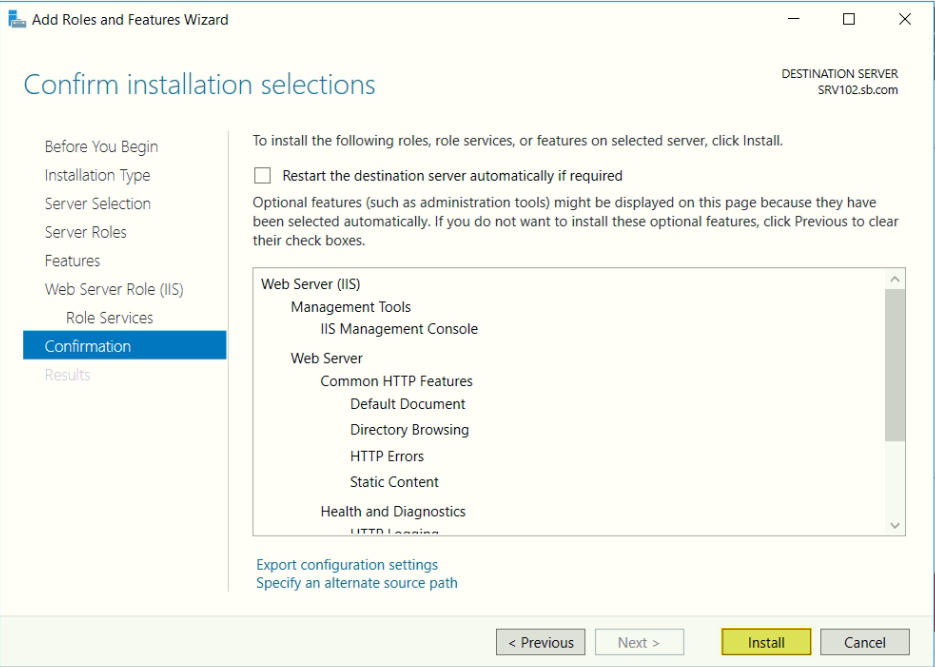The image size is (935, 667).
Task: Close the Add Roles and Features Wizard
Action: (905, 19)
